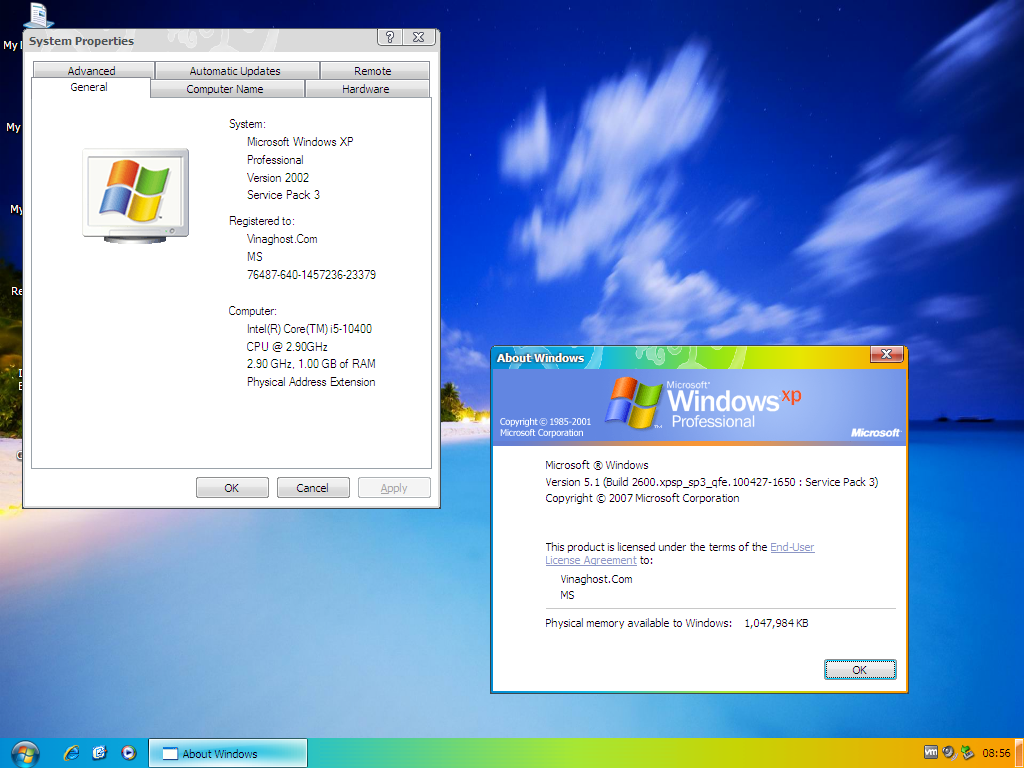Click the About Windows taskbar button
The image size is (1024, 768).
click(228, 754)
